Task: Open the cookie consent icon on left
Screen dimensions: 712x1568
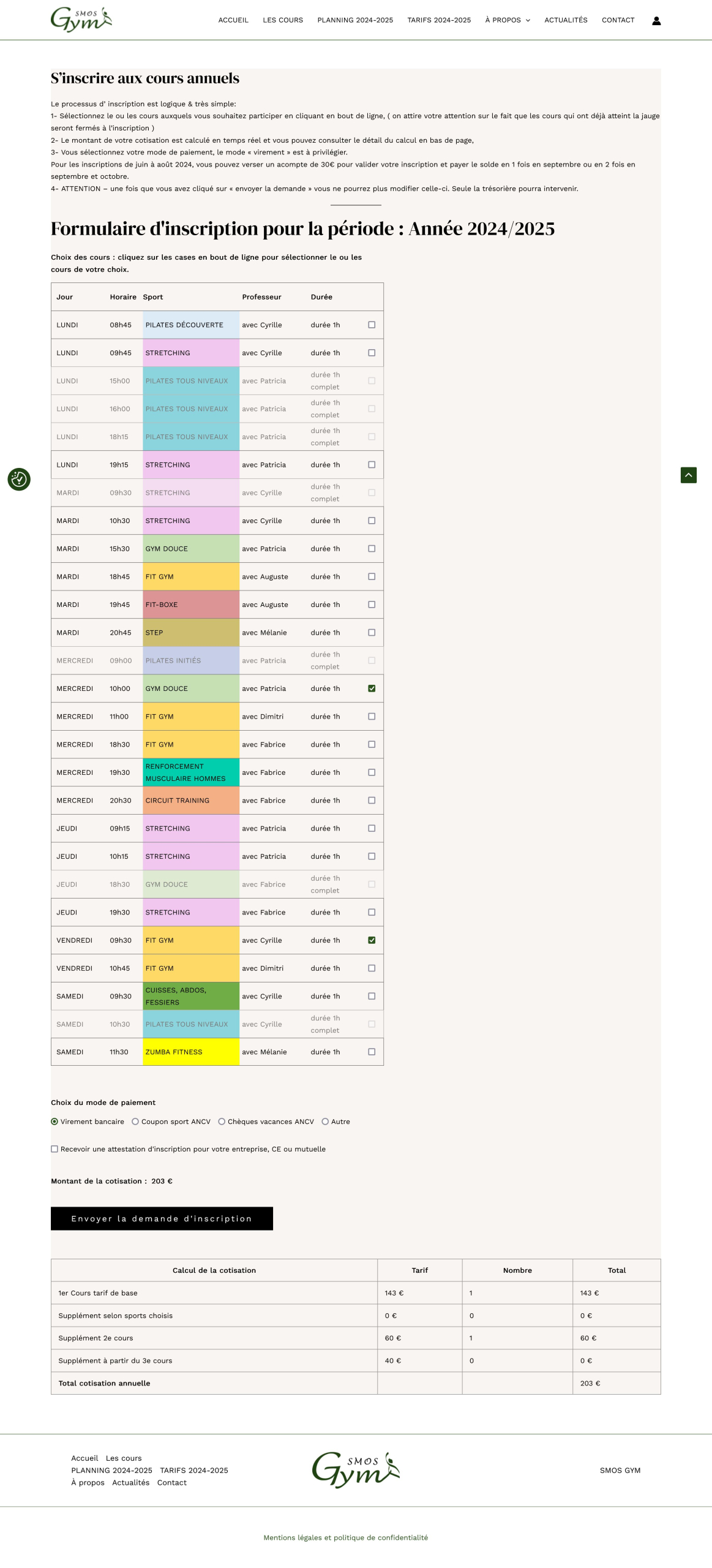Action: click(19, 479)
